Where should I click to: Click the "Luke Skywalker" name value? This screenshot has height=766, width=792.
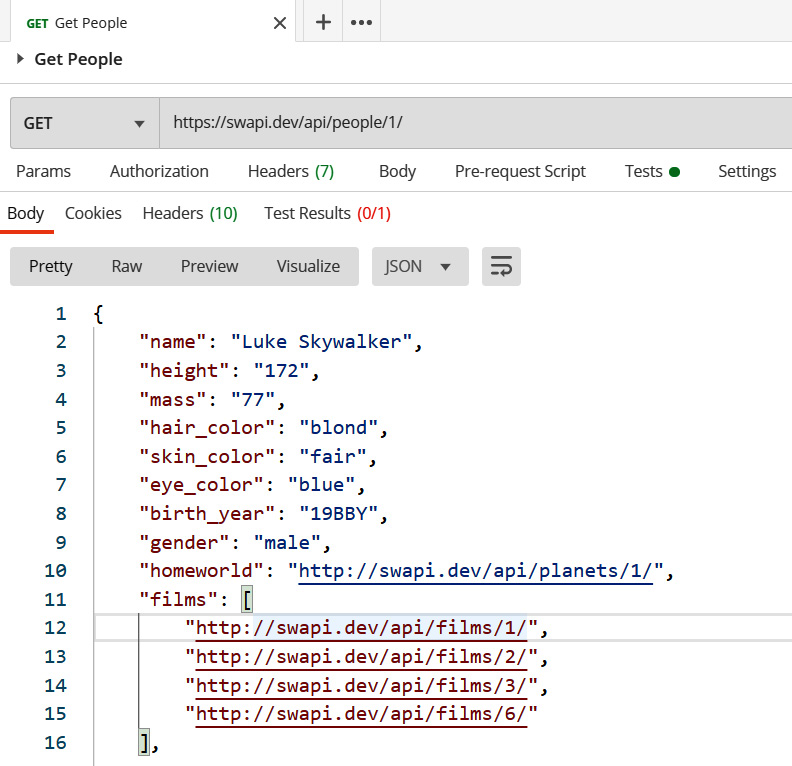pos(321,342)
